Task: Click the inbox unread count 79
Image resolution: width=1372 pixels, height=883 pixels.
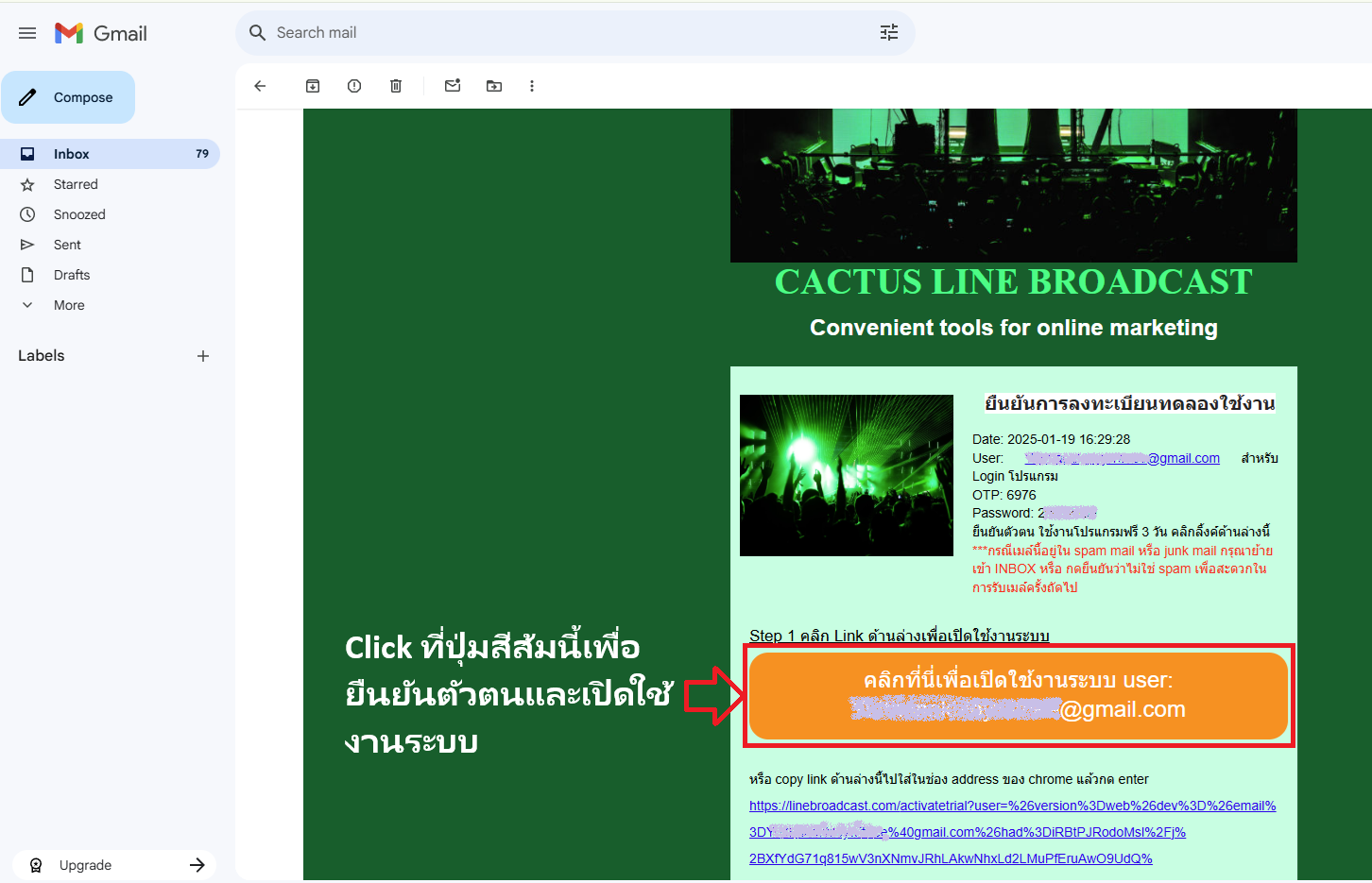Action: [x=202, y=154]
